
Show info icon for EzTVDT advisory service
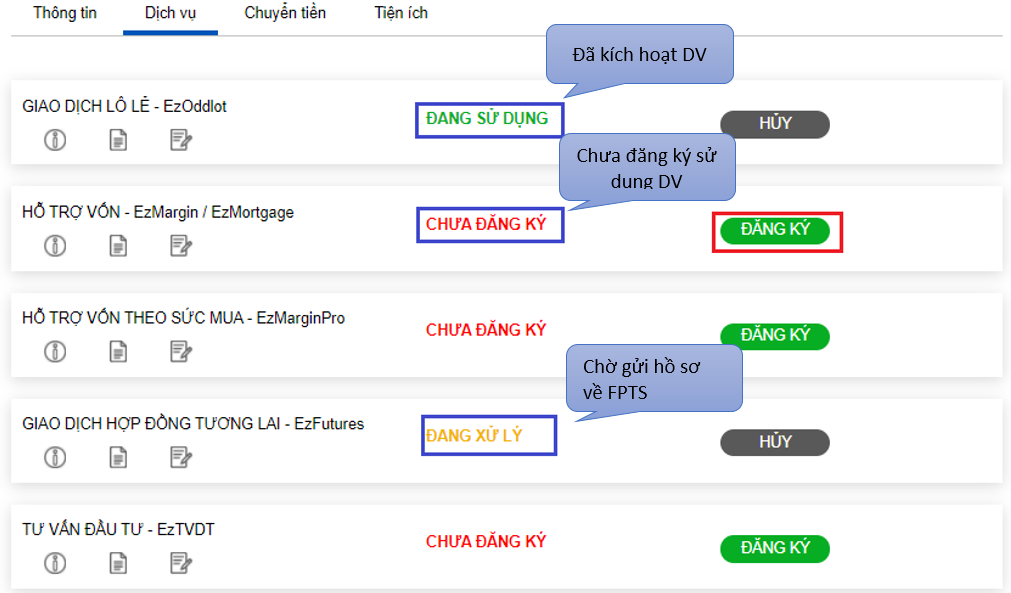pyautogui.click(x=55, y=563)
